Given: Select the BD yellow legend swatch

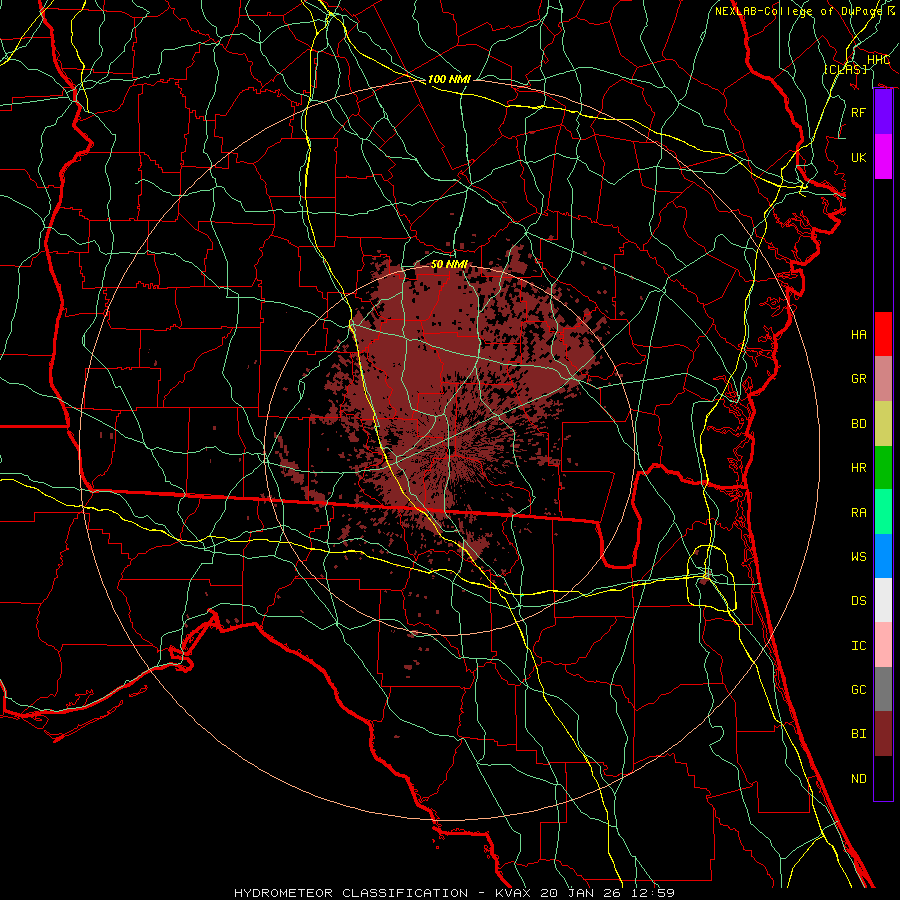Looking at the screenshot, I should pyautogui.click(x=883, y=424).
